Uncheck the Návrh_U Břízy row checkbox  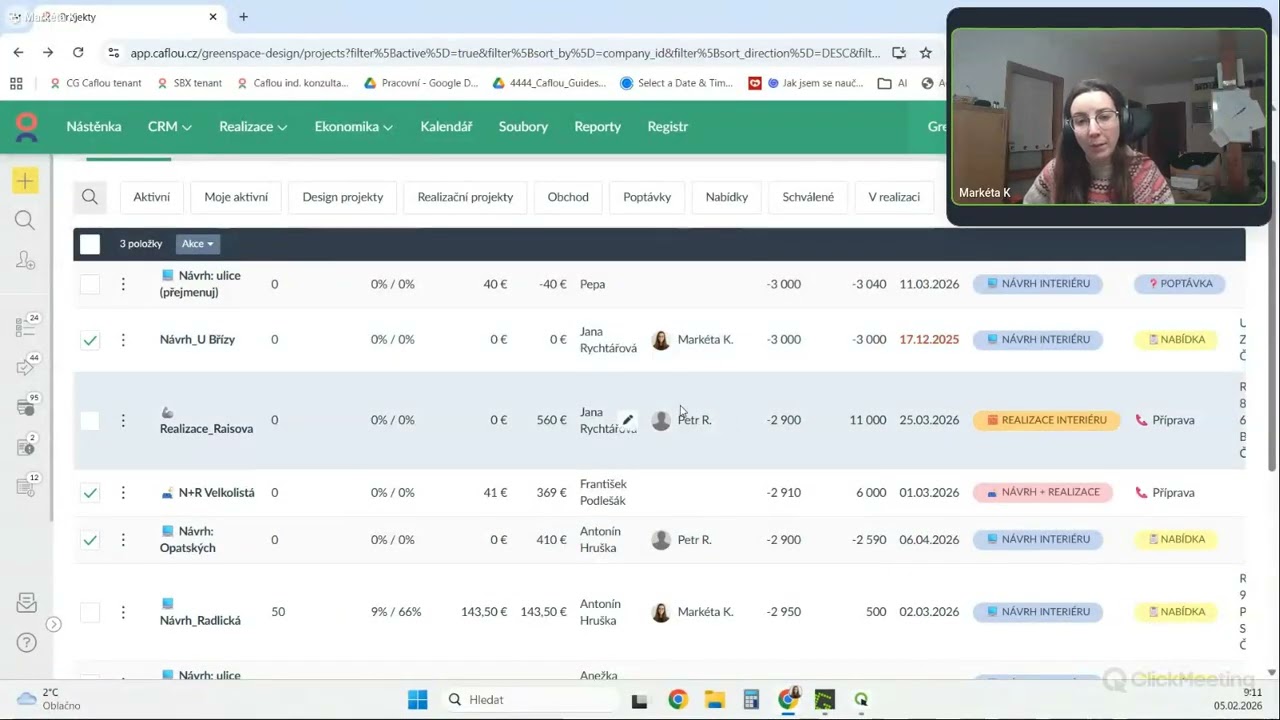click(90, 340)
